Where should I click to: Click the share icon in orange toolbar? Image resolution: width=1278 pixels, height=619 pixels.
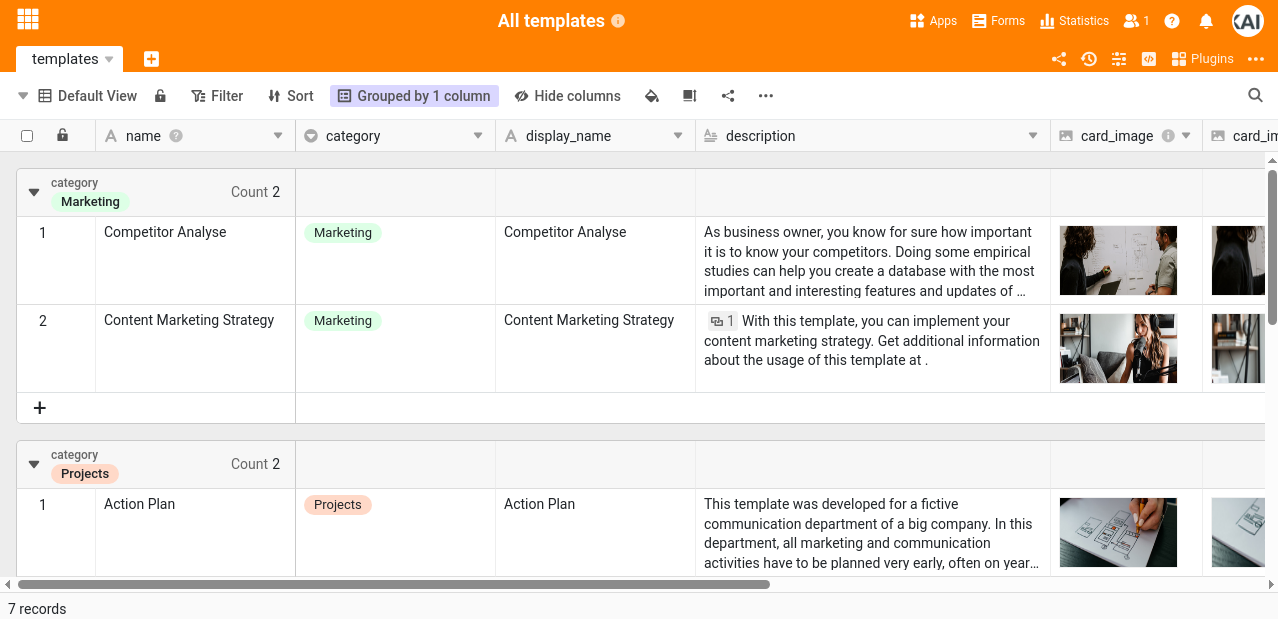pyautogui.click(x=1059, y=59)
